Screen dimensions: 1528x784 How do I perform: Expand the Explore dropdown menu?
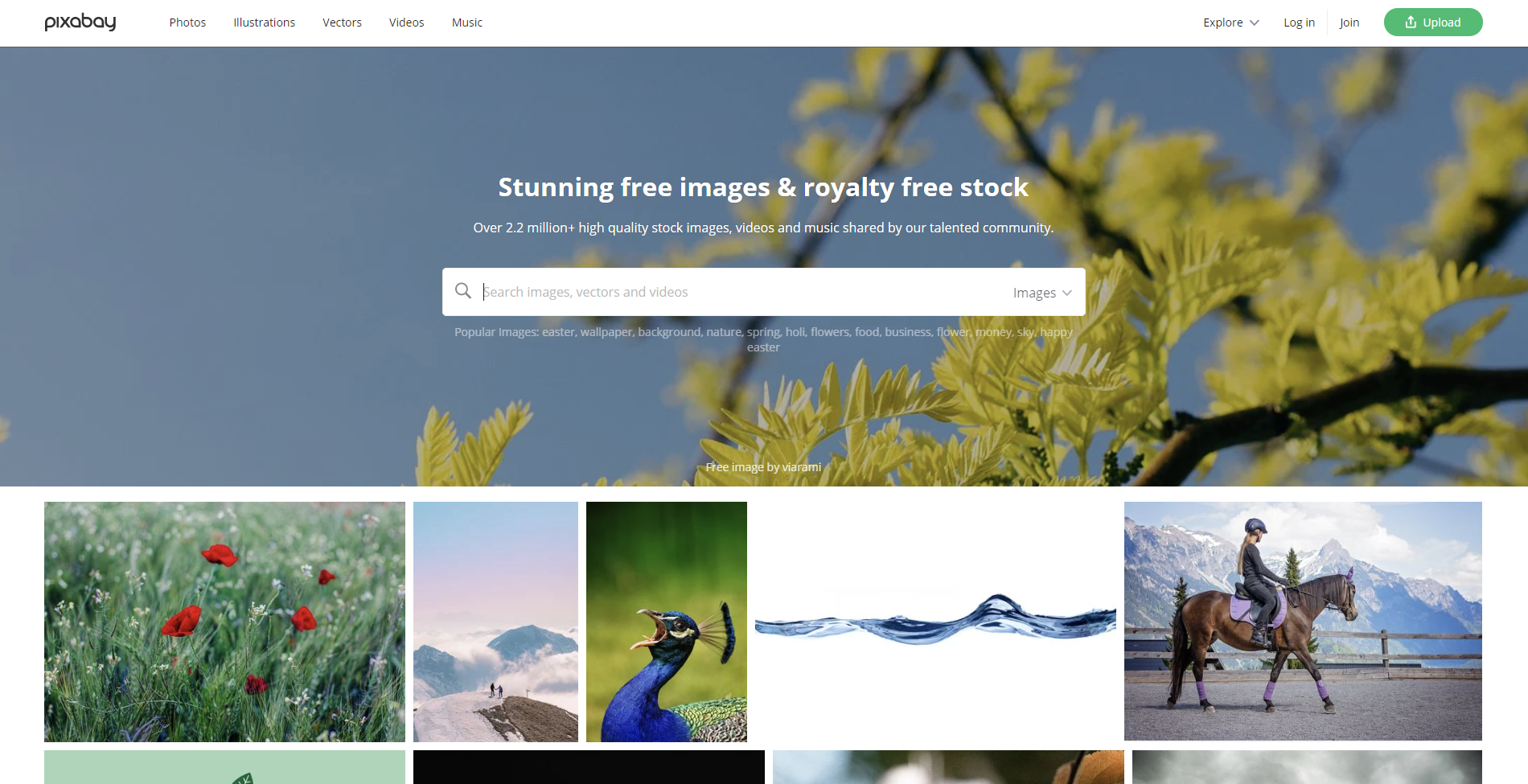pos(1230,23)
